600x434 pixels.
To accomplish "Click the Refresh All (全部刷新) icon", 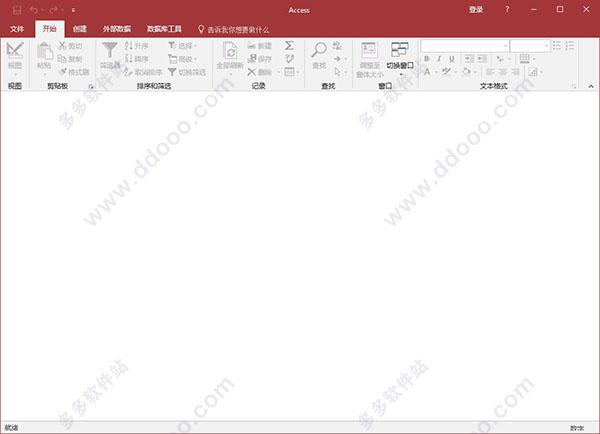I will point(230,51).
